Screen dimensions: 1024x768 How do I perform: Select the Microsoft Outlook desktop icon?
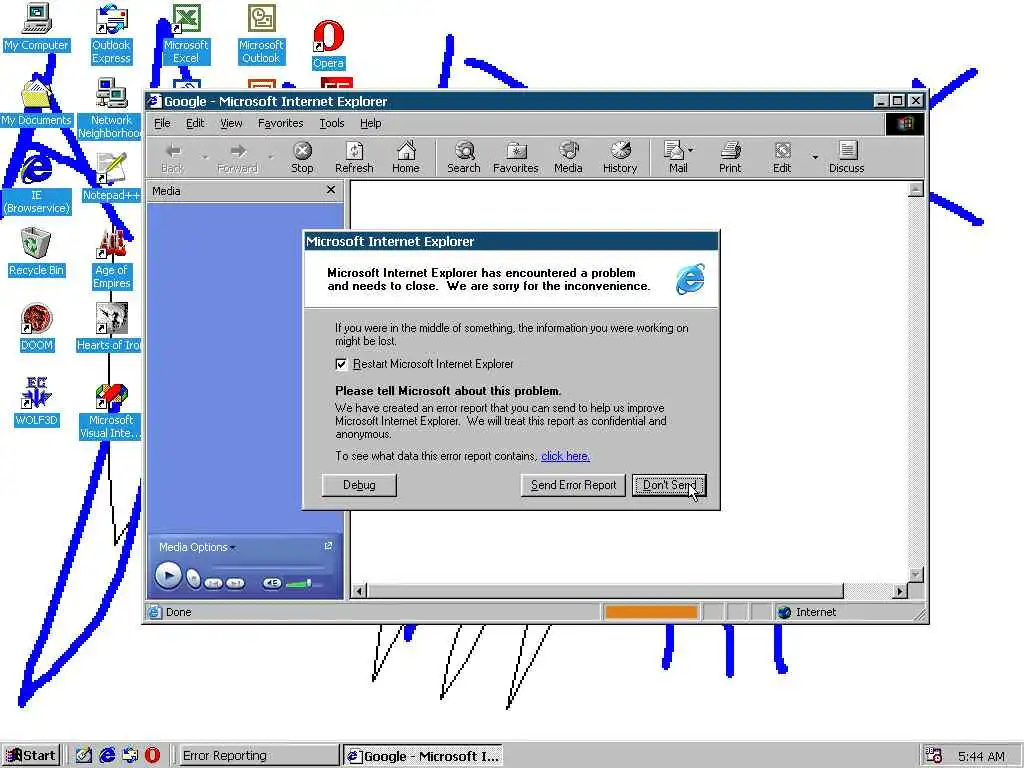coord(261,34)
